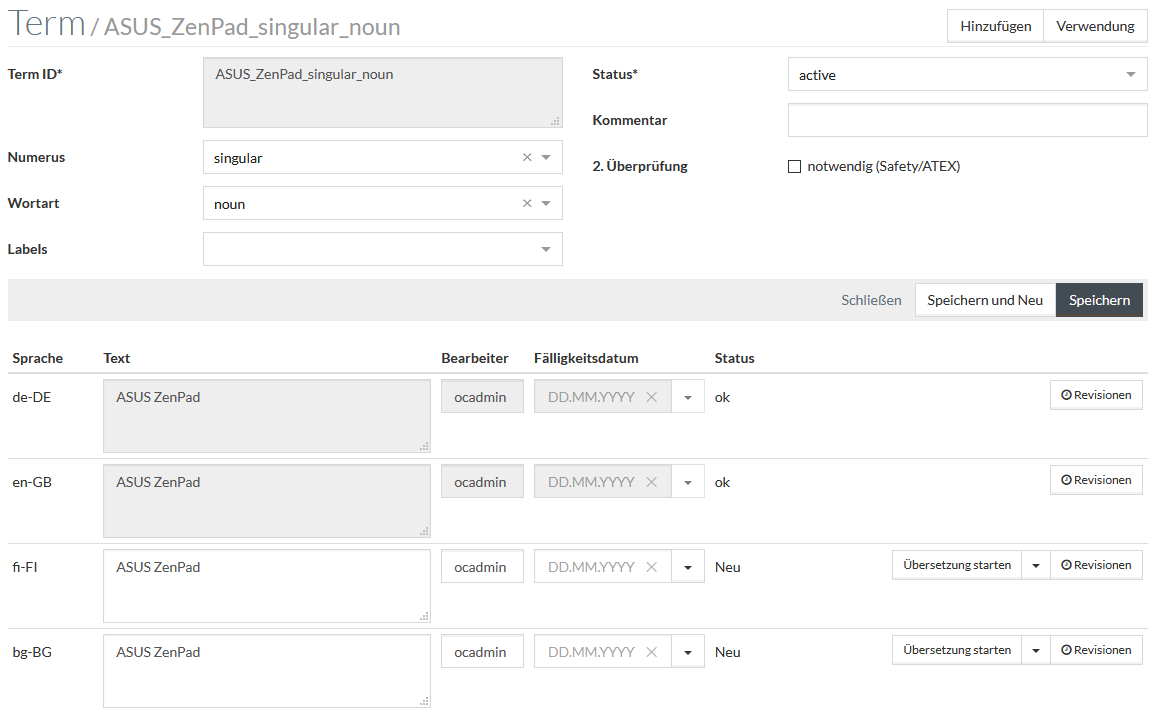
Task: Click the Sprache column header
Action: (x=38, y=359)
